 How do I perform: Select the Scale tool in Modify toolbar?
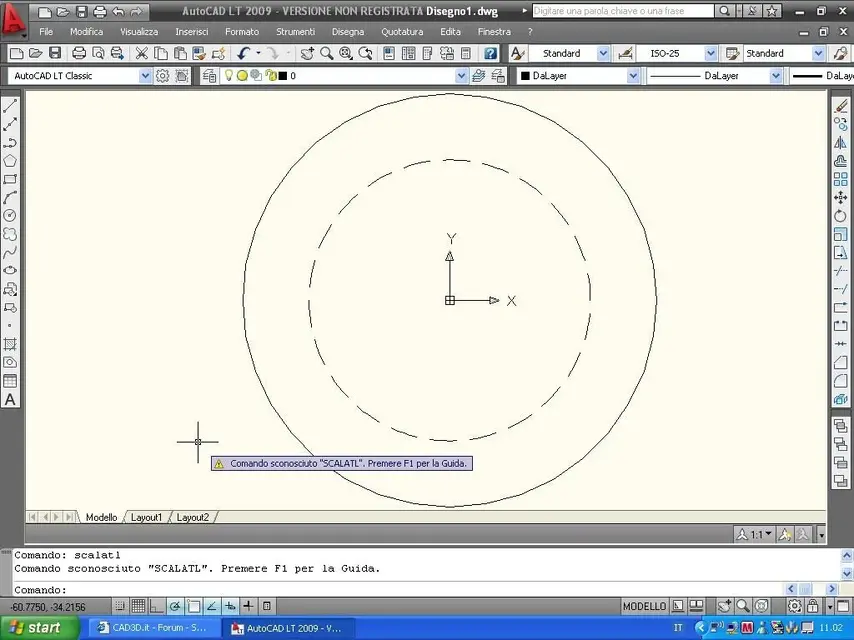(x=841, y=234)
